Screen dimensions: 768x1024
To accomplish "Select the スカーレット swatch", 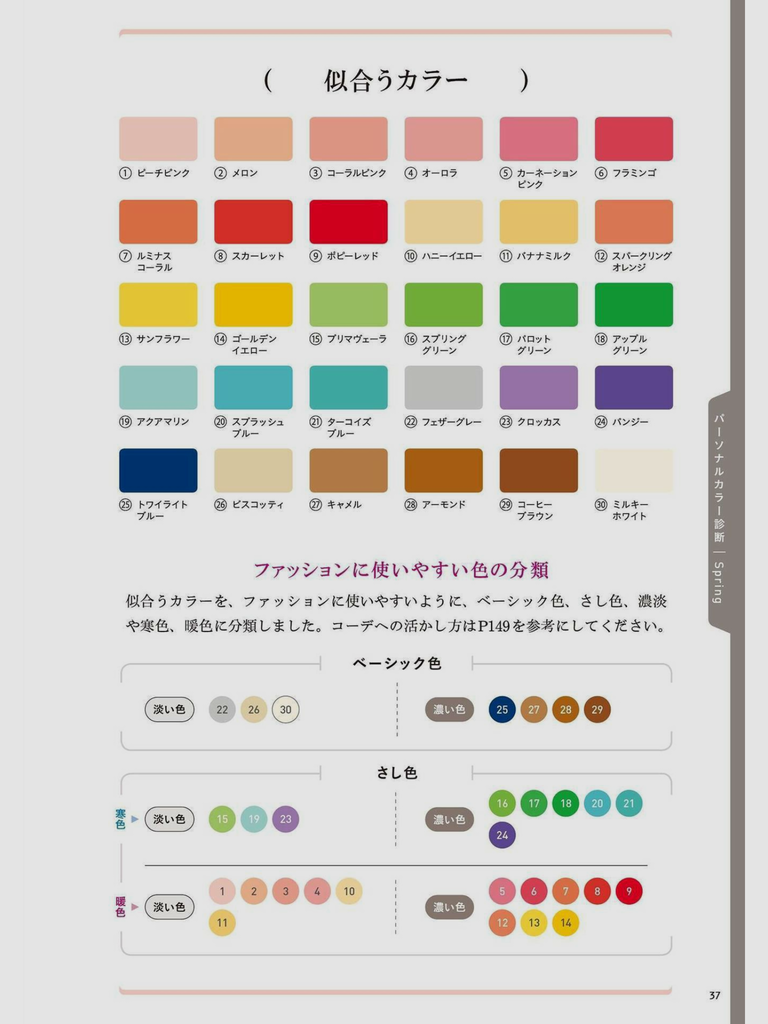I will pyautogui.click(x=253, y=221).
